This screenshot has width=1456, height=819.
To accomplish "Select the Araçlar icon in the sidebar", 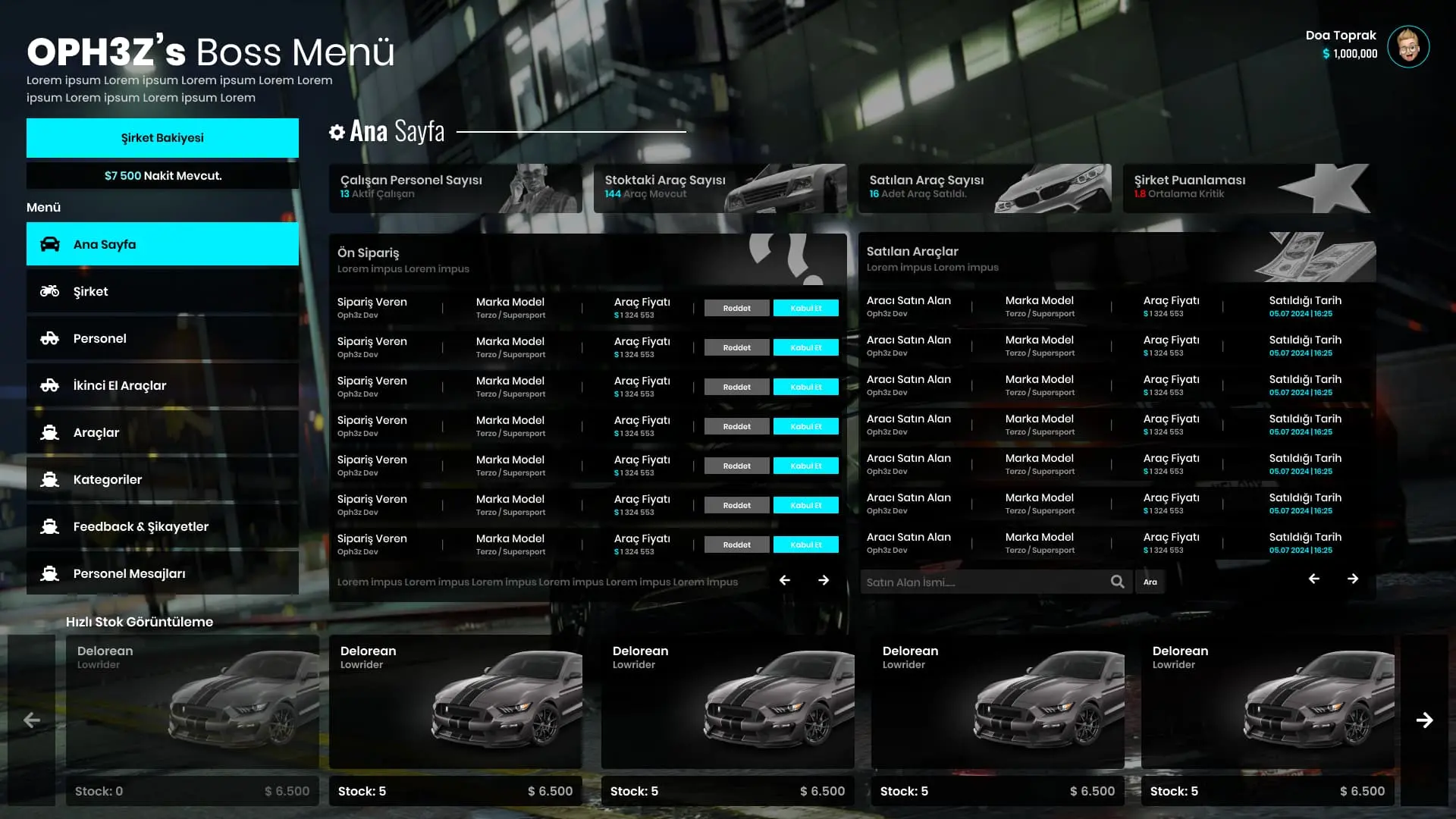I will [49, 432].
